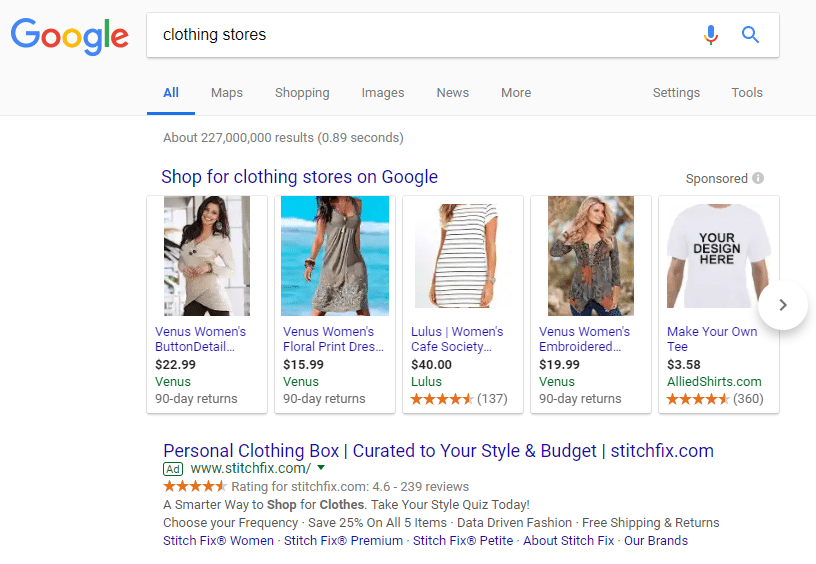Click the green Ad badge

(173, 468)
